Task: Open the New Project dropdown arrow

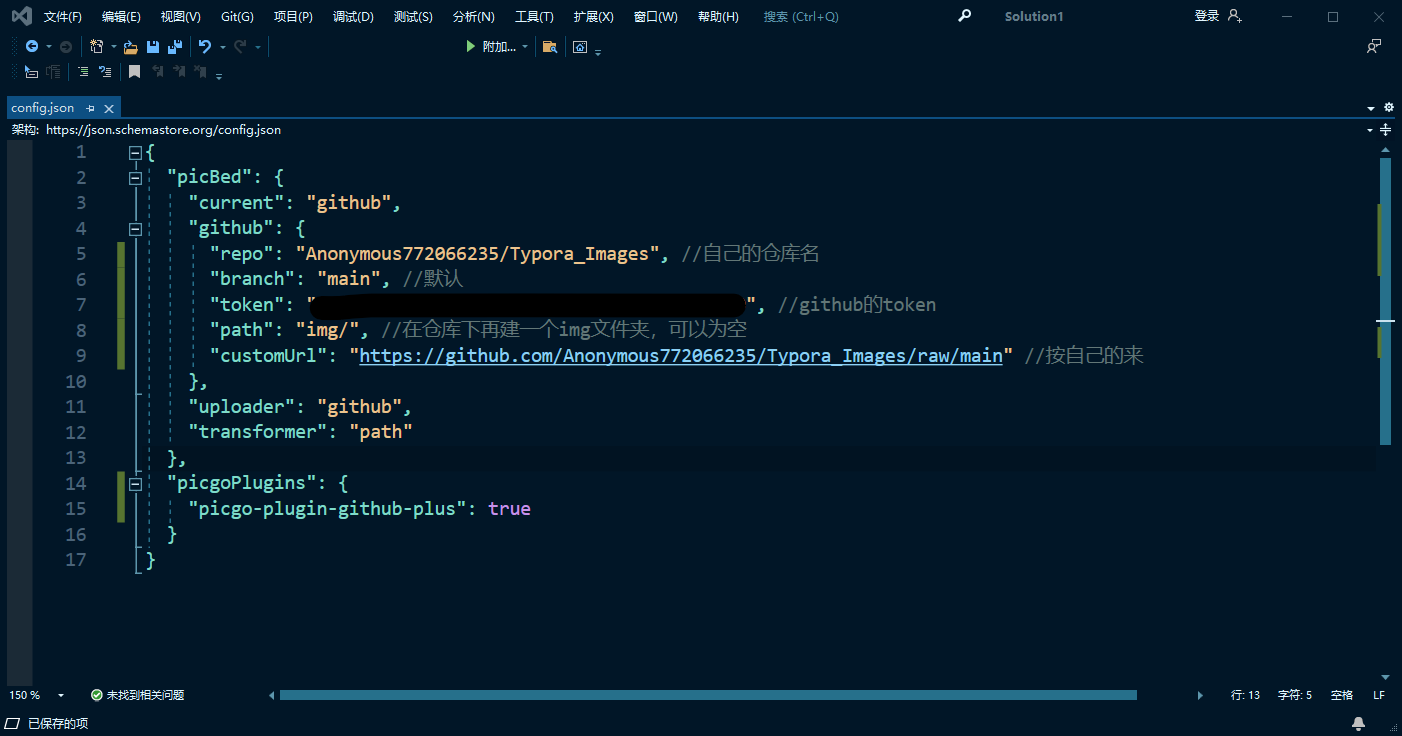Action: tap(113, 47)
